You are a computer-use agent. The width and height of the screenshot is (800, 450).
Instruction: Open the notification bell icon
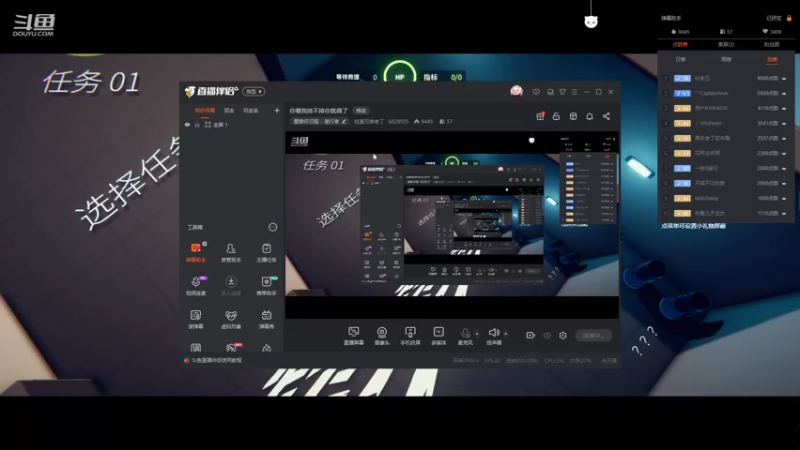[589, 116]
